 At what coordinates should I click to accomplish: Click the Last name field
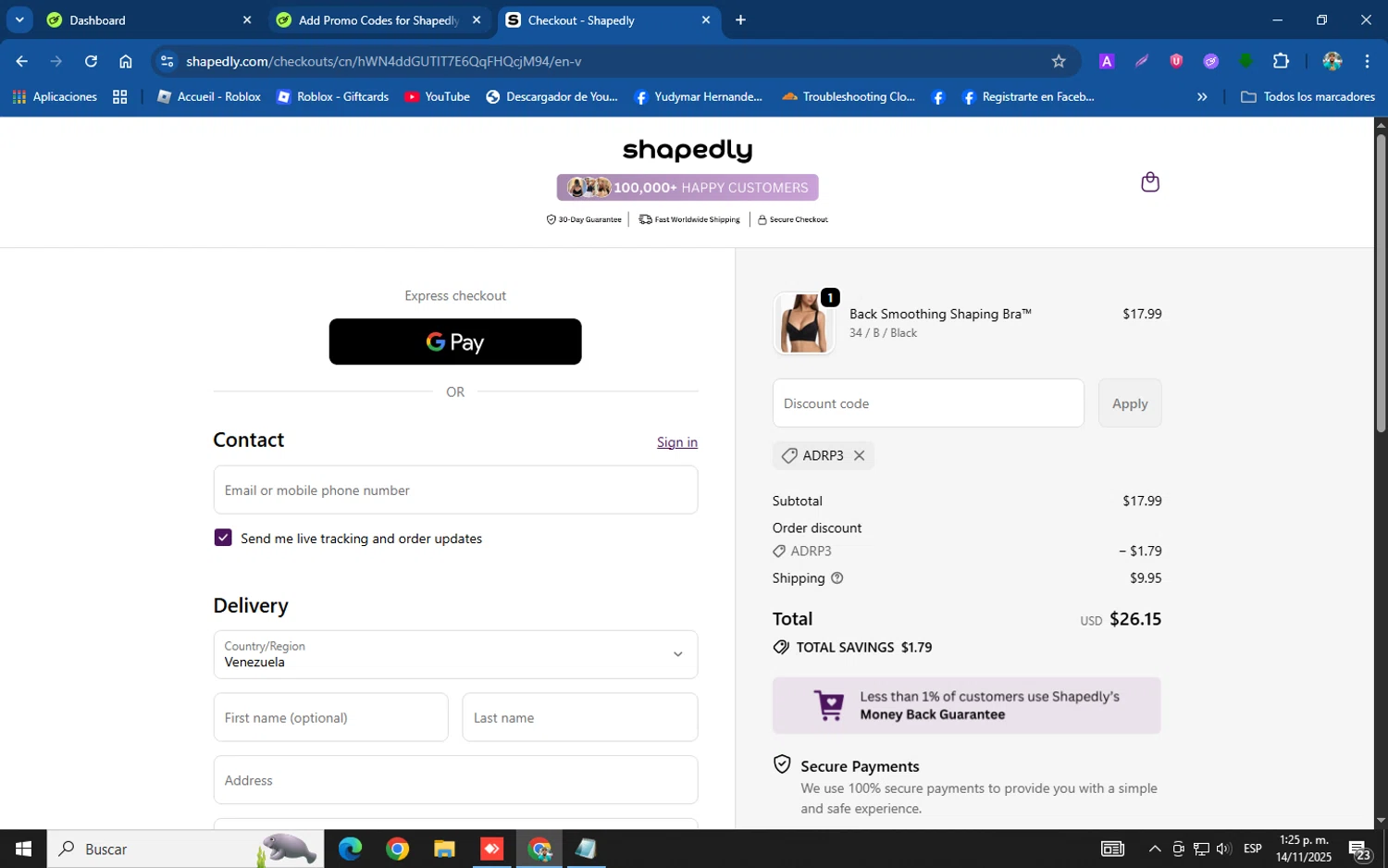point(580,717)
